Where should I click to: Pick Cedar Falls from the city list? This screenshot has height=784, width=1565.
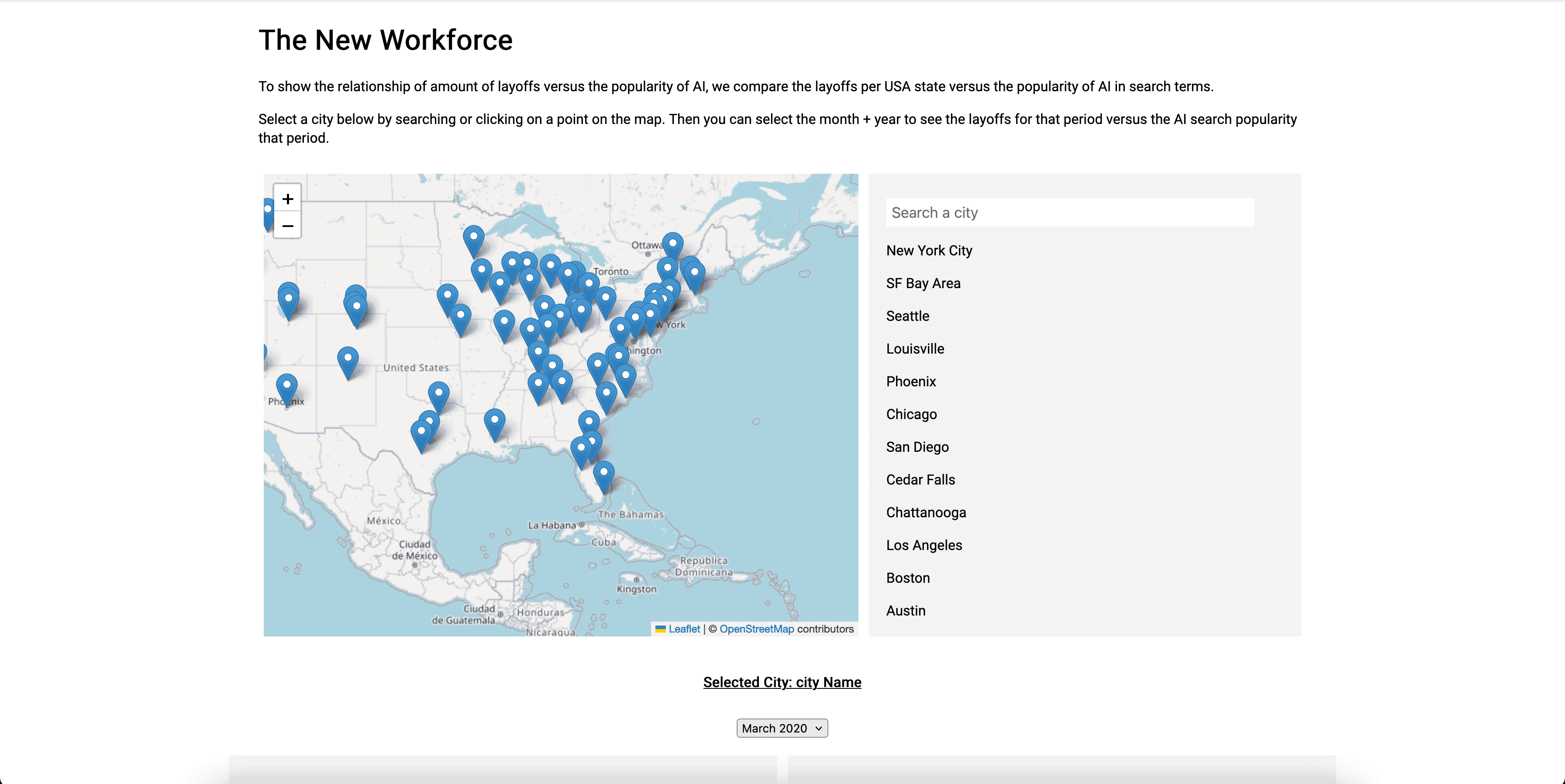[920, 480]
